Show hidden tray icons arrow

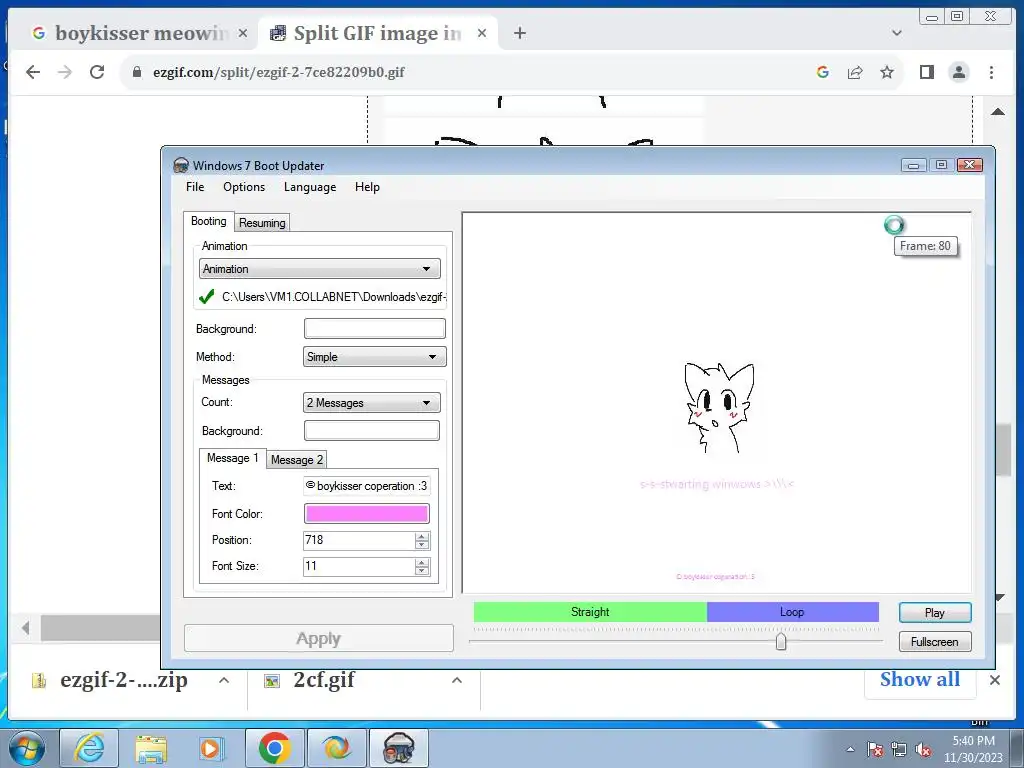[x=850, y=749]
